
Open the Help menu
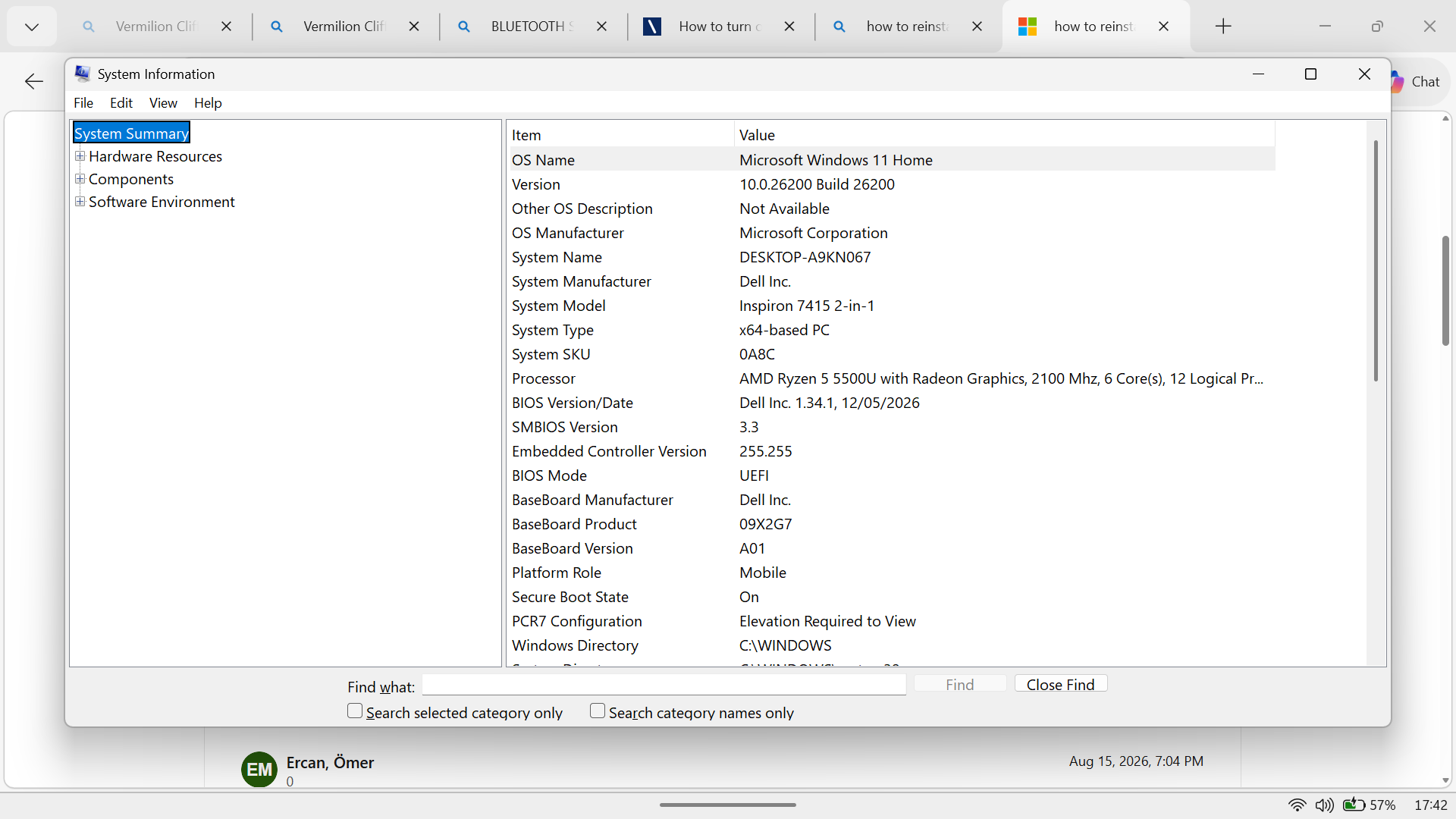(x=208, y=103)
